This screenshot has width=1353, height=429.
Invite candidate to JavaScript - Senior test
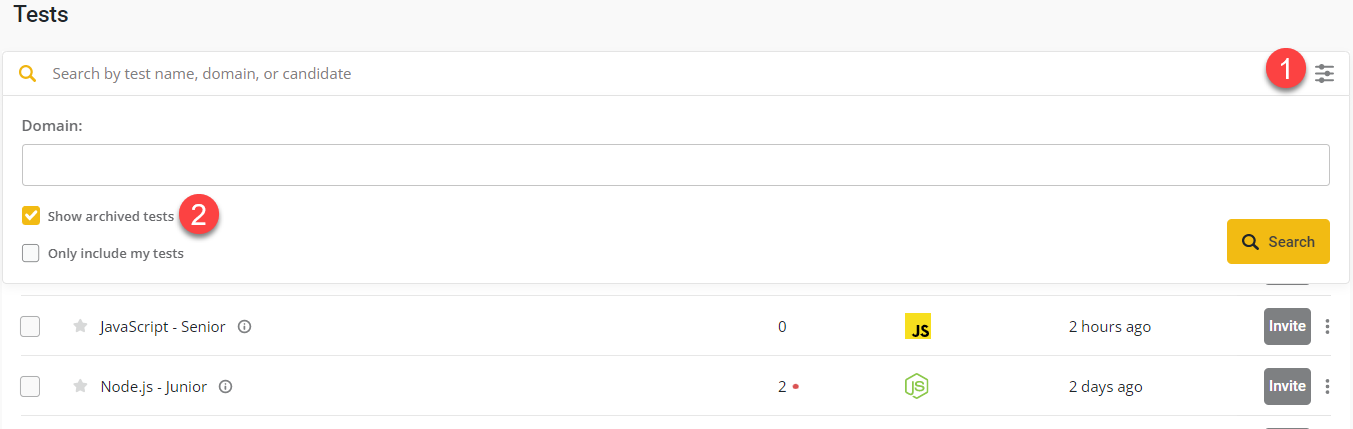tap(1287, 326)
